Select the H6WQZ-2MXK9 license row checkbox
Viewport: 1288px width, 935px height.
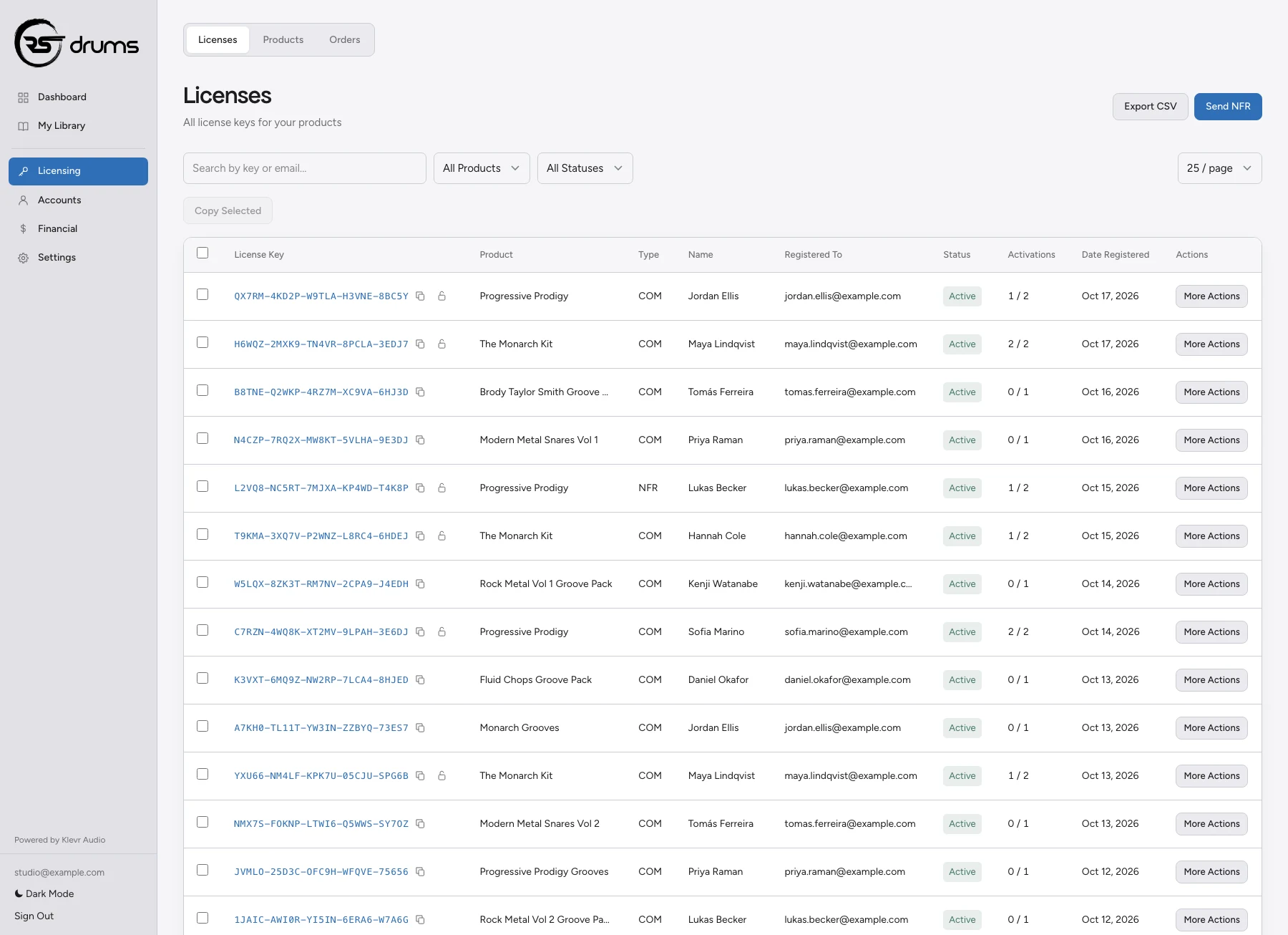point(203,342)
